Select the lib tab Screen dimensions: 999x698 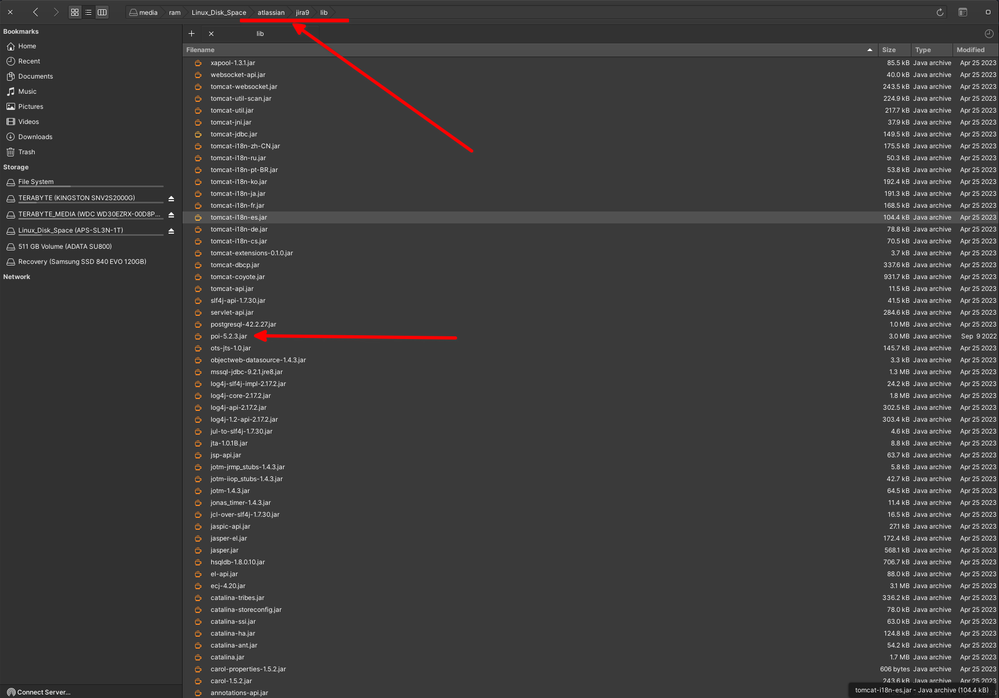pos(260,34)
